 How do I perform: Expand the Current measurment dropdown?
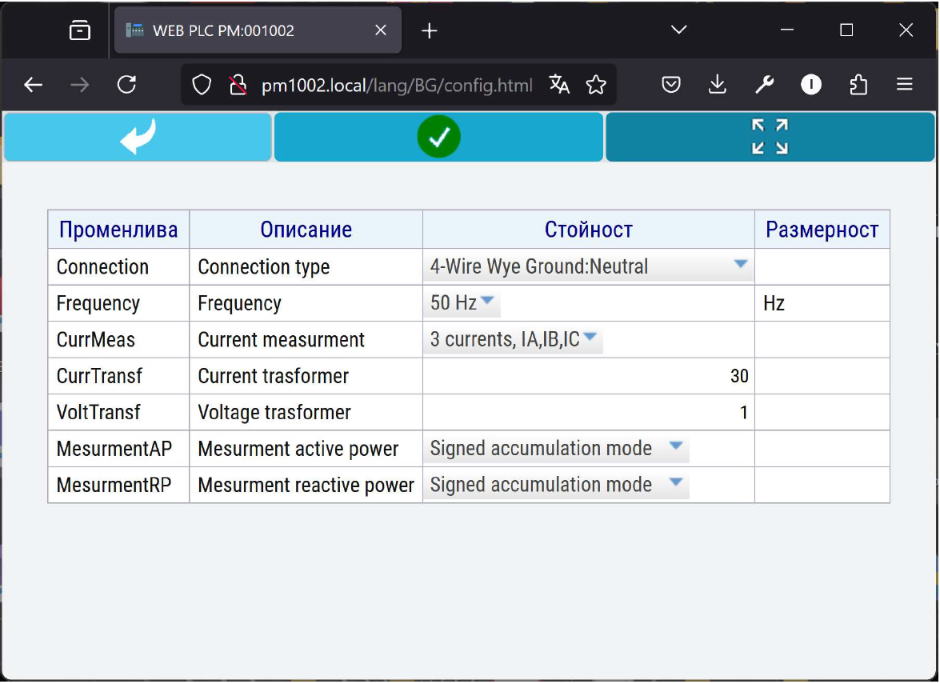click(513, 339)
